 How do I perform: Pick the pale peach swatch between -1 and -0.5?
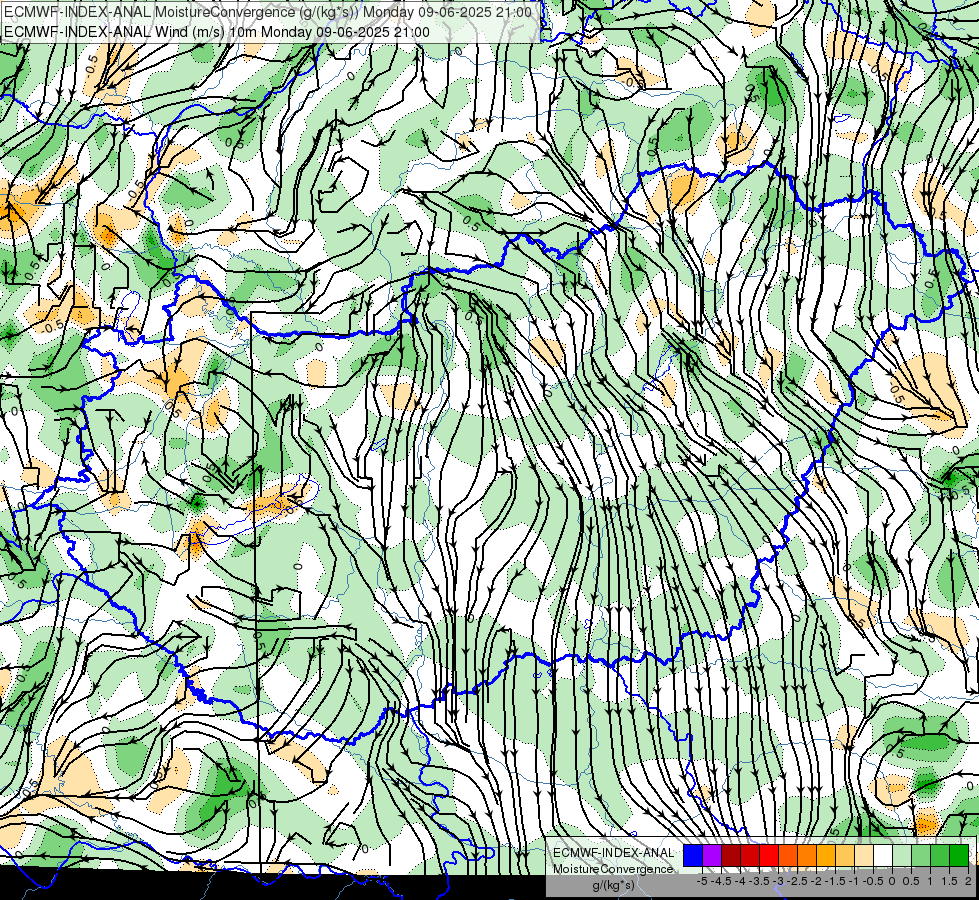point(864,856)
